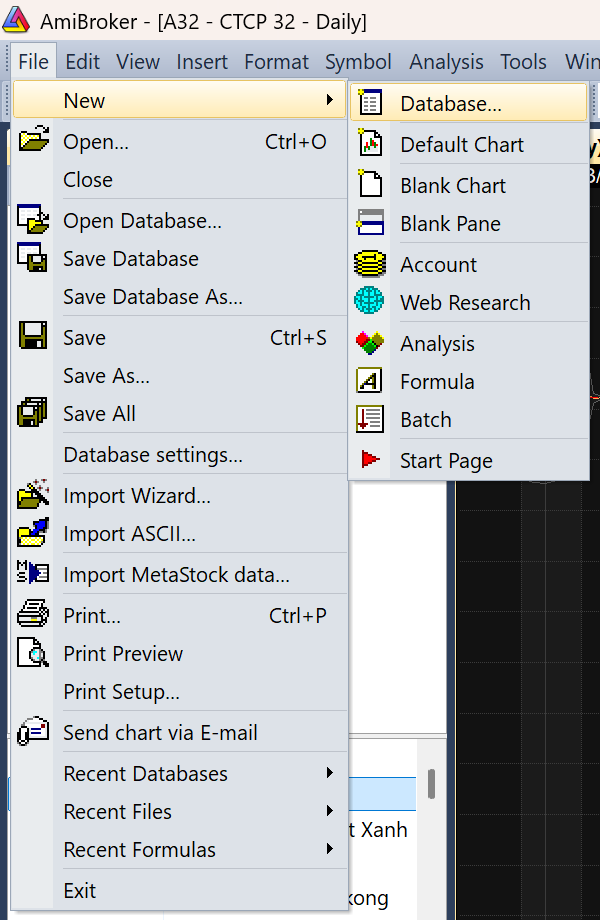Expand the New submenu arrow
The image size is (600, 920).
(x=330, y=100)
